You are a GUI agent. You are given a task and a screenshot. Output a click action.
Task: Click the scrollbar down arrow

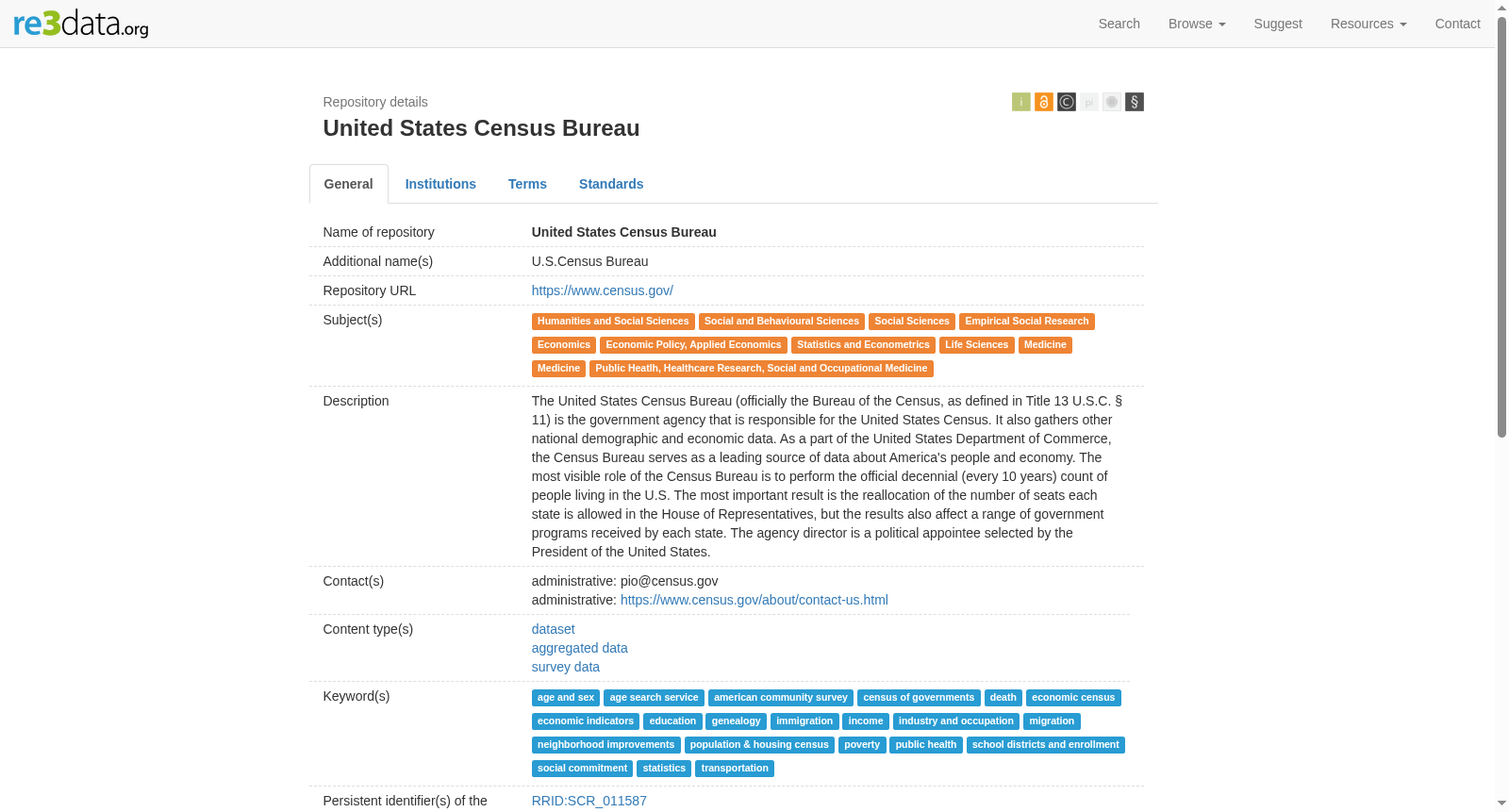coord(1501,804)
